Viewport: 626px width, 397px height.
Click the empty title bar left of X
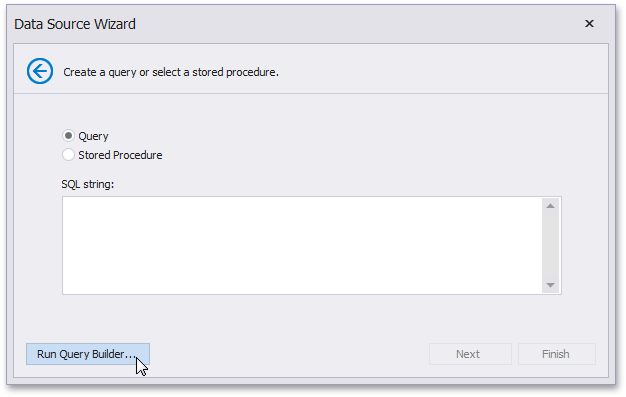click(x=359, y=24)
